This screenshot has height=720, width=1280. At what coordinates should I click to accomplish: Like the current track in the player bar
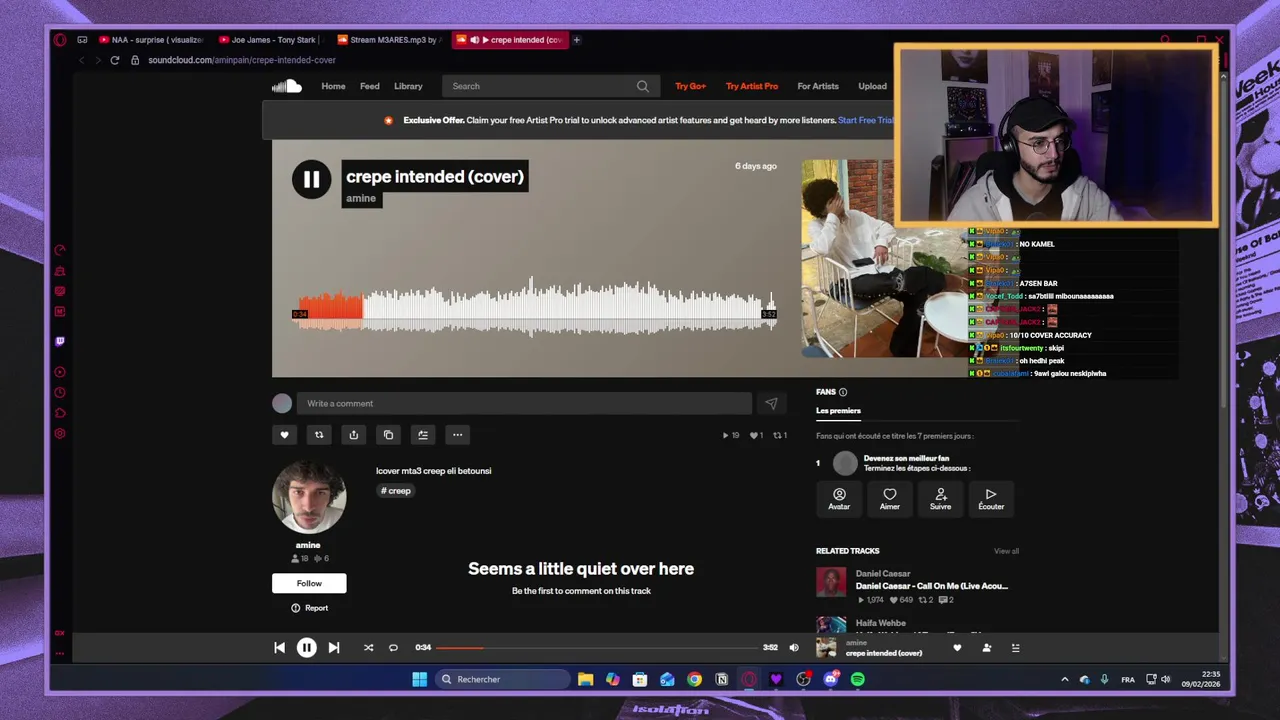(x=957, y=648)
